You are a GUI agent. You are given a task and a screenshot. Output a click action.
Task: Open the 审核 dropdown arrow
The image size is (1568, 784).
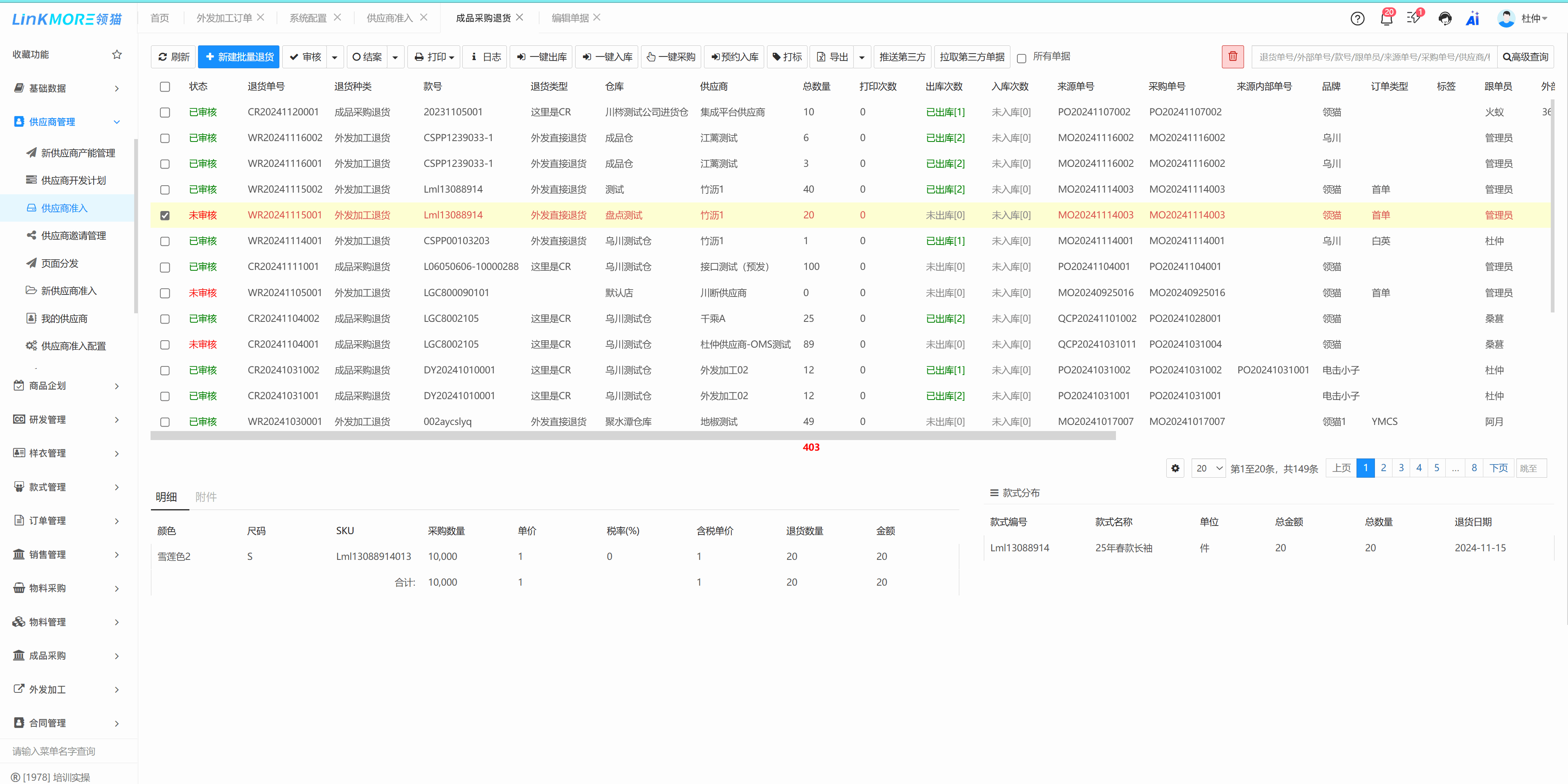[x=334, y=57]
